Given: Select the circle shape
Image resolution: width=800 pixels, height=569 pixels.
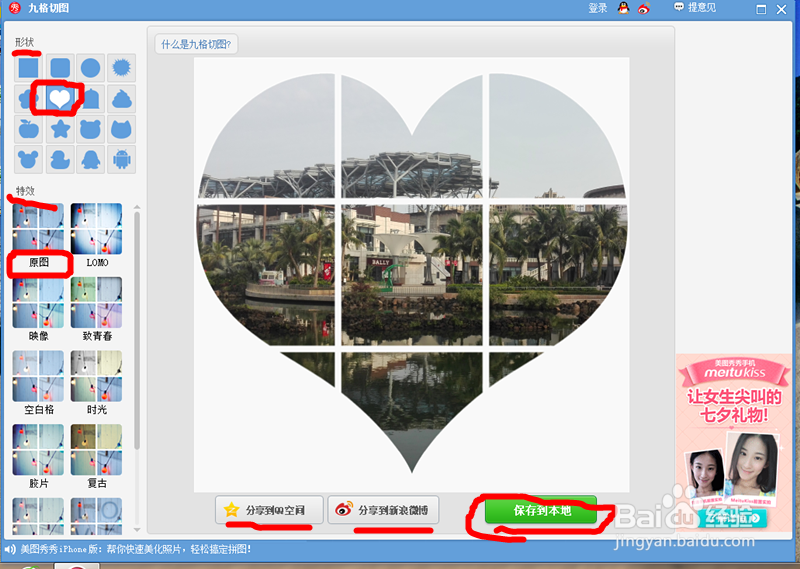Looking at the screenshot, I should point(90,68).
